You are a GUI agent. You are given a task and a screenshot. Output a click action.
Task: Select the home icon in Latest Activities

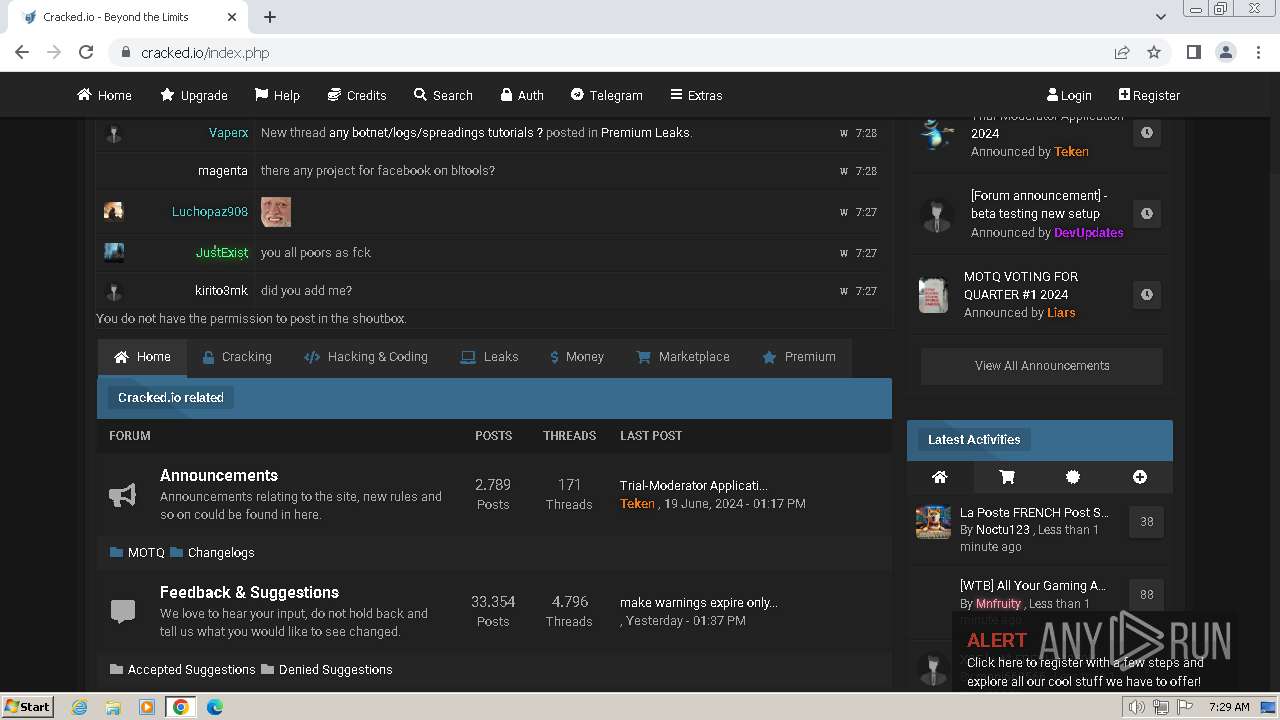939,477
